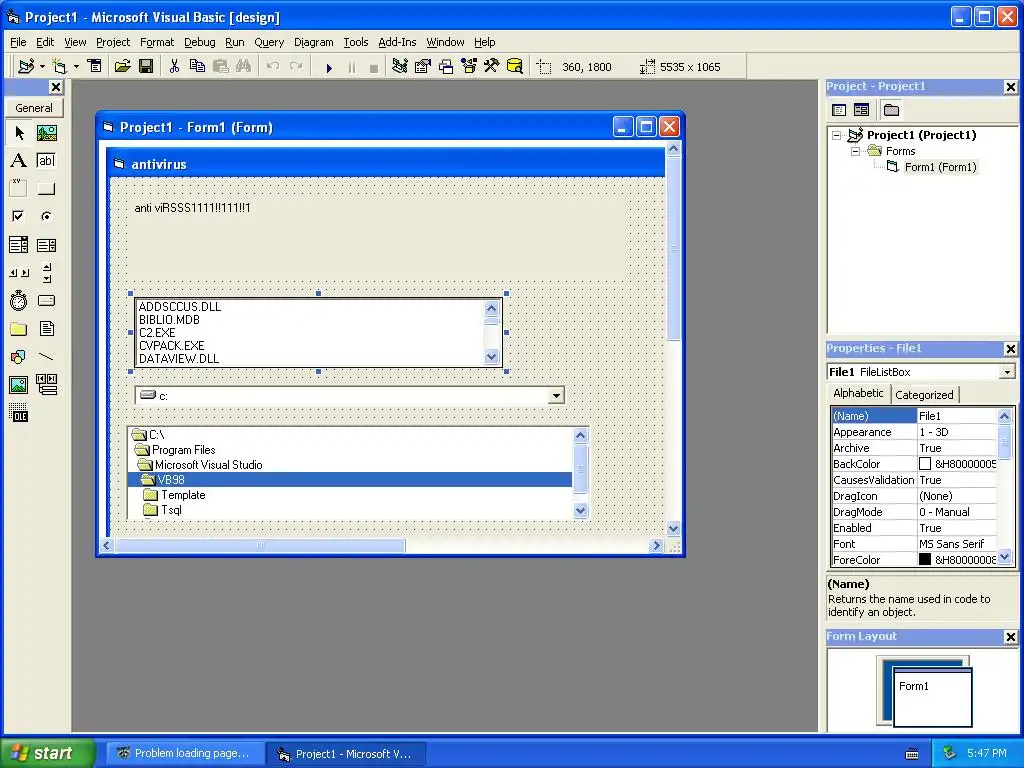Open Form Layout Window from toolbar
Screen dimensions: 1024x768
pos(445,67)
